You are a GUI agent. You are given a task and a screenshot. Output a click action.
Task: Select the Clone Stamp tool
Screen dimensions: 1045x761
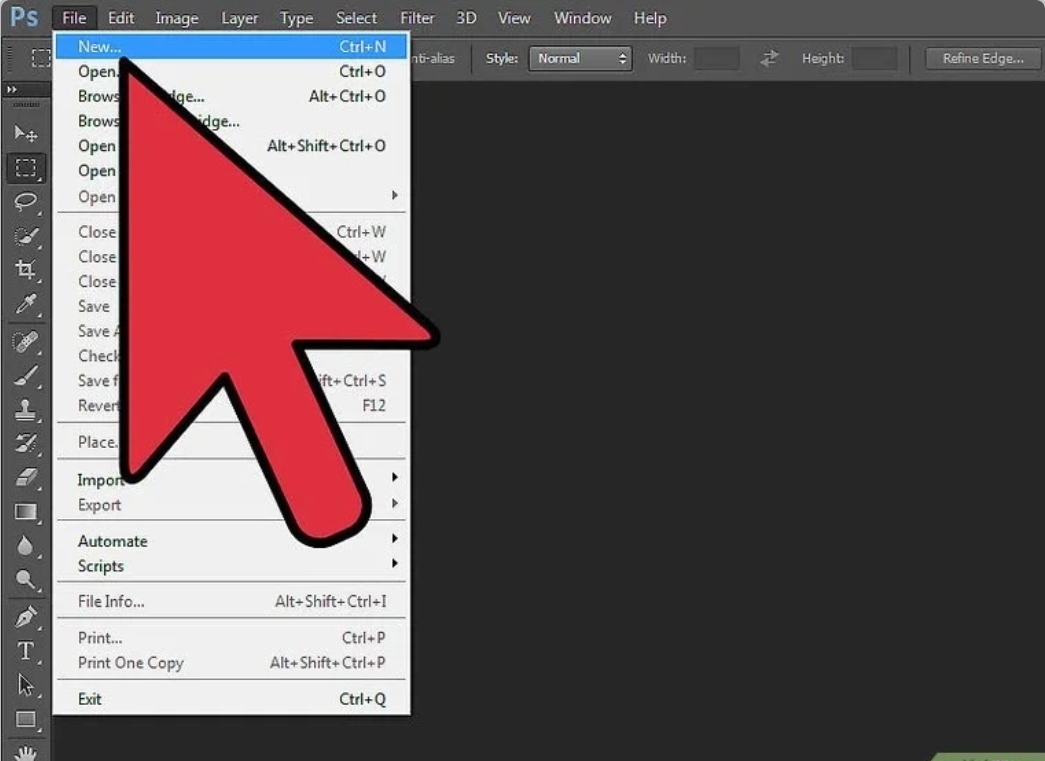[25, 410]
